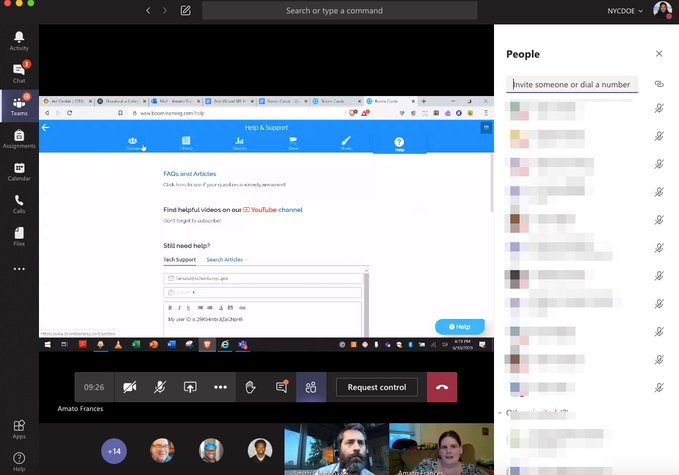Open the profile avatar menu
Screen dimensions: 679x475
[x=662, y=10]
